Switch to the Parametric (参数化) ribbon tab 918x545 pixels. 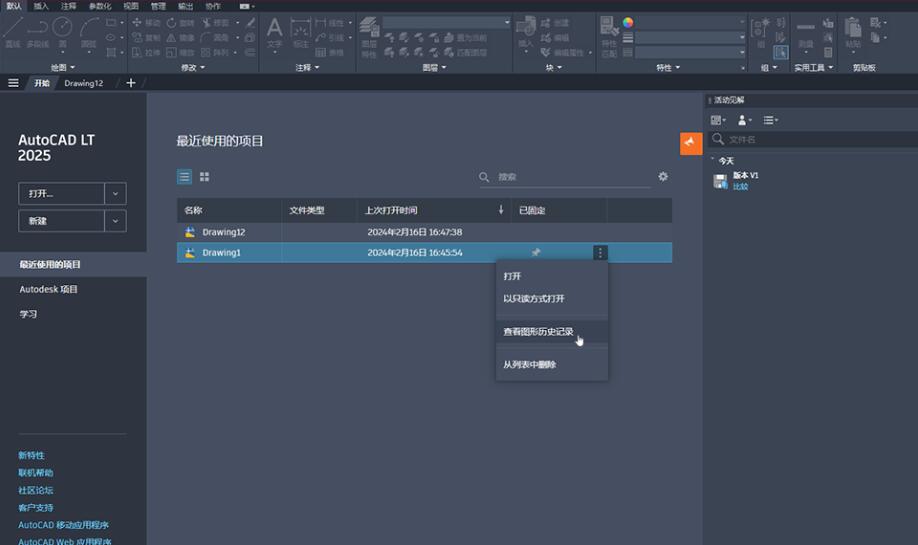point(100,6)
